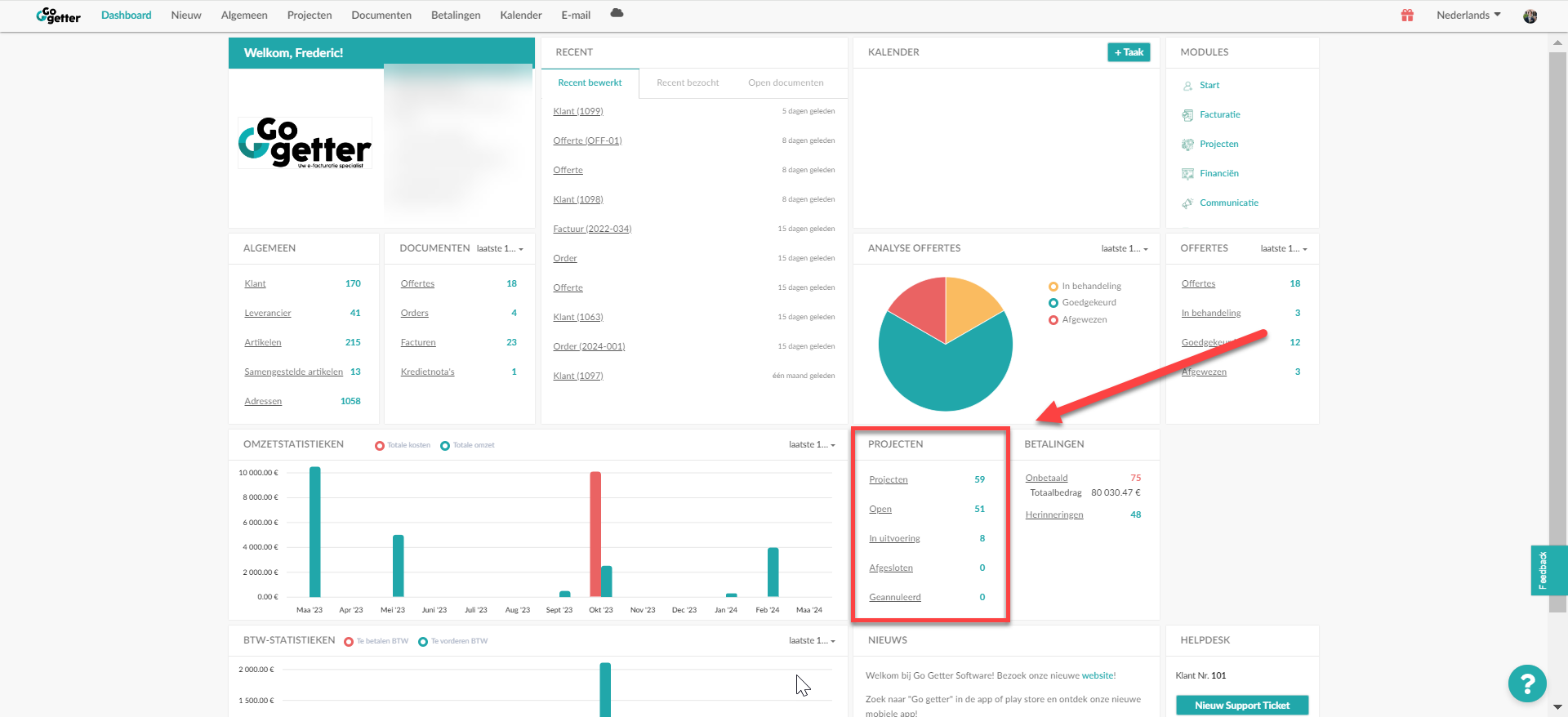Toggle Afgewezen legend in Analyse Offertes
1568x717 pixels.
coord(1078,320)
